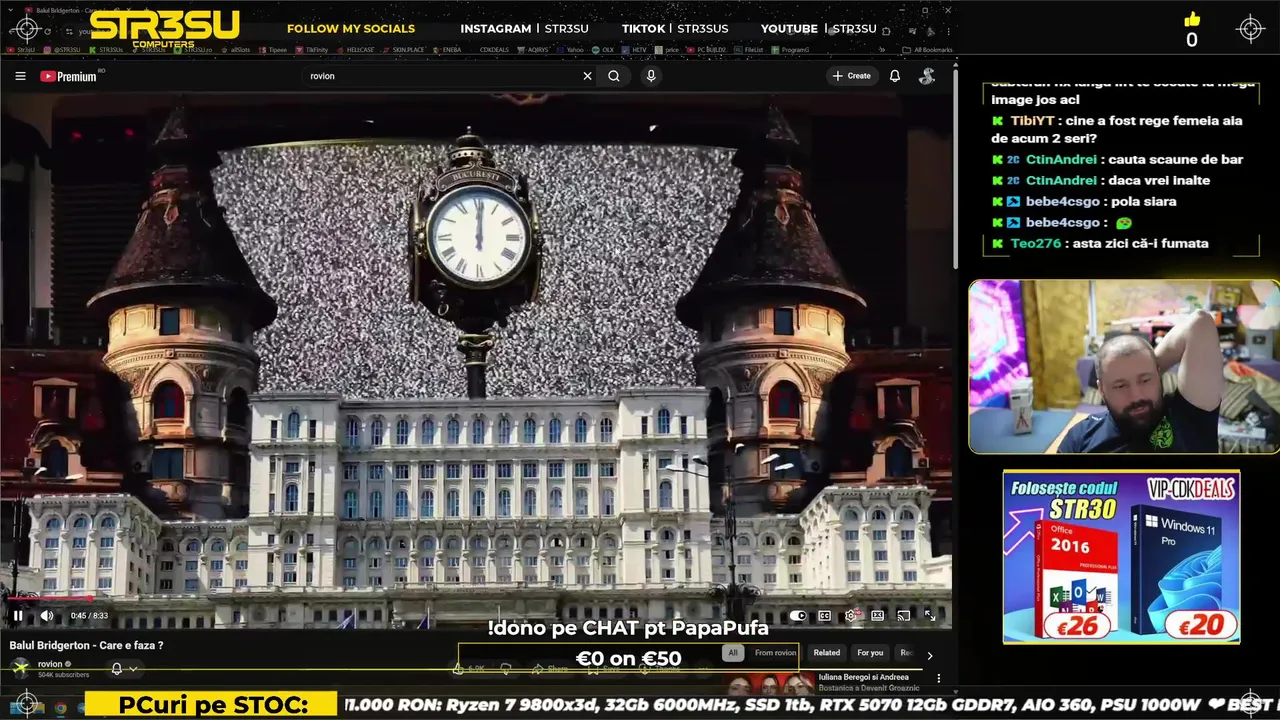Click the VIP-CDKDEALS STR30 ad banner
Screen dimensions: 1280x720
1121,557
